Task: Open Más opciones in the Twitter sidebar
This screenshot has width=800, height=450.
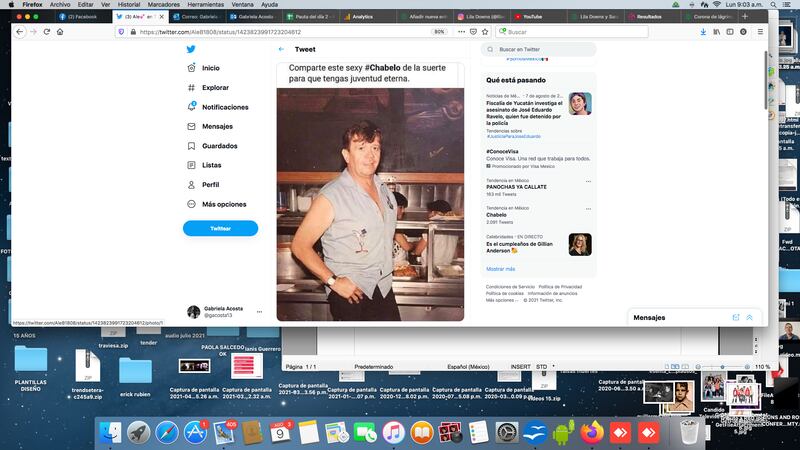Action: (217, 204)
